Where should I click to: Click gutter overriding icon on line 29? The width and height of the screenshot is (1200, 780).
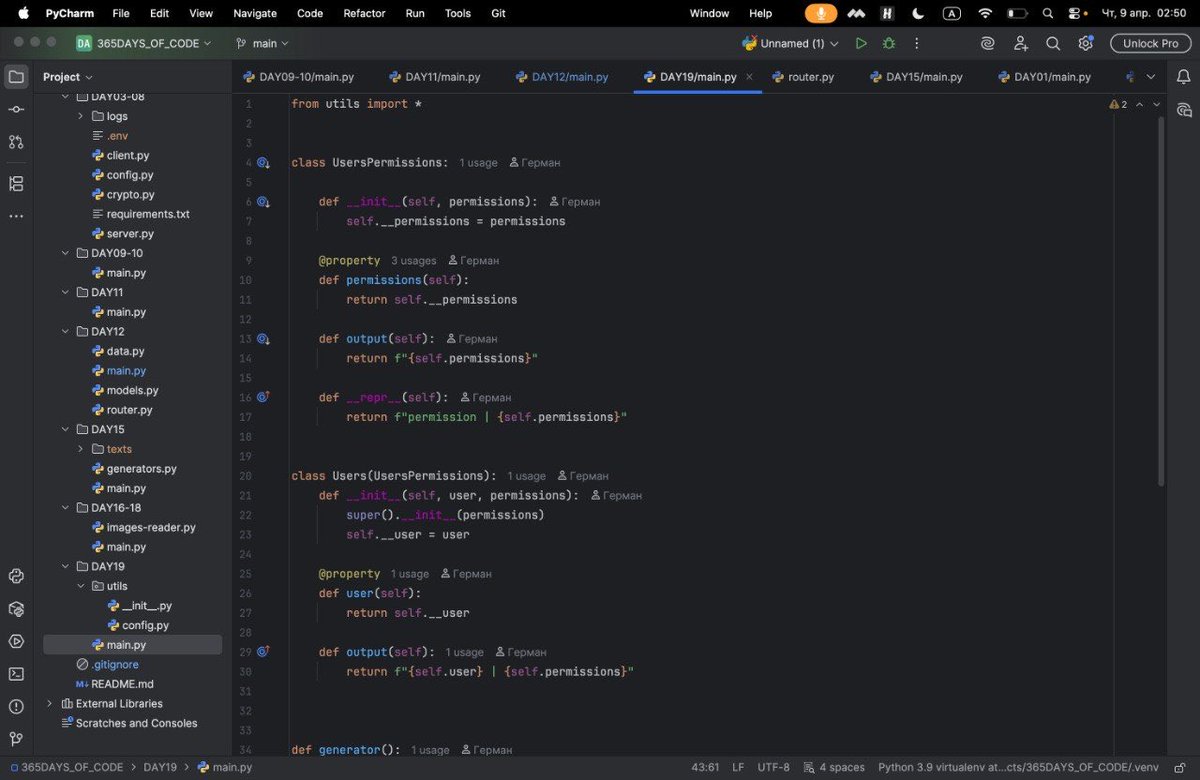[263, 652]
